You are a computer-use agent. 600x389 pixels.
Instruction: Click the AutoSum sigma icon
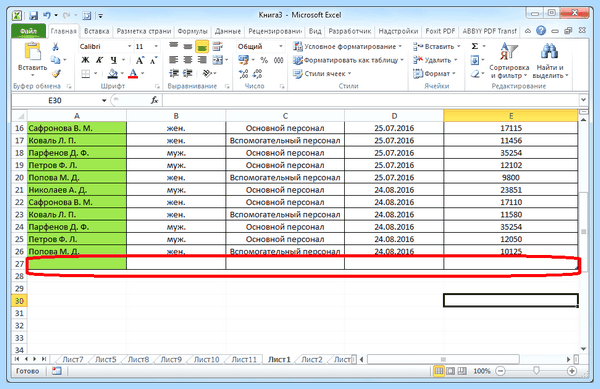click(x=475, y=46)
